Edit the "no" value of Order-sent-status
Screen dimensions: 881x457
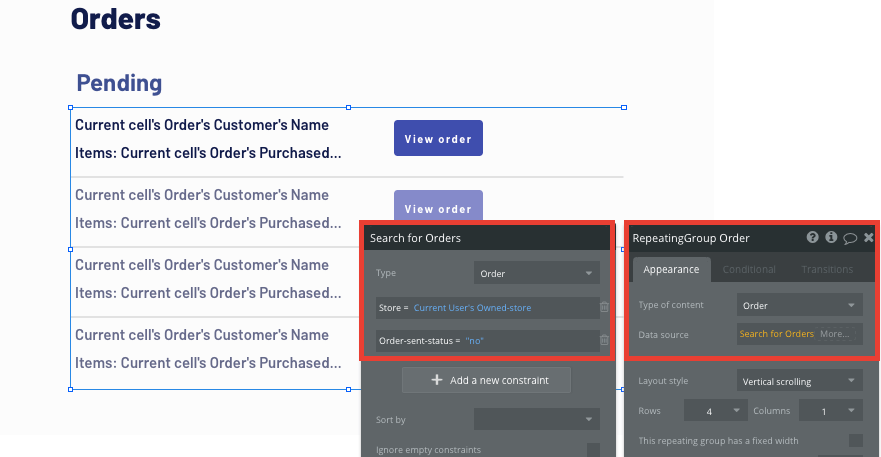474,341
